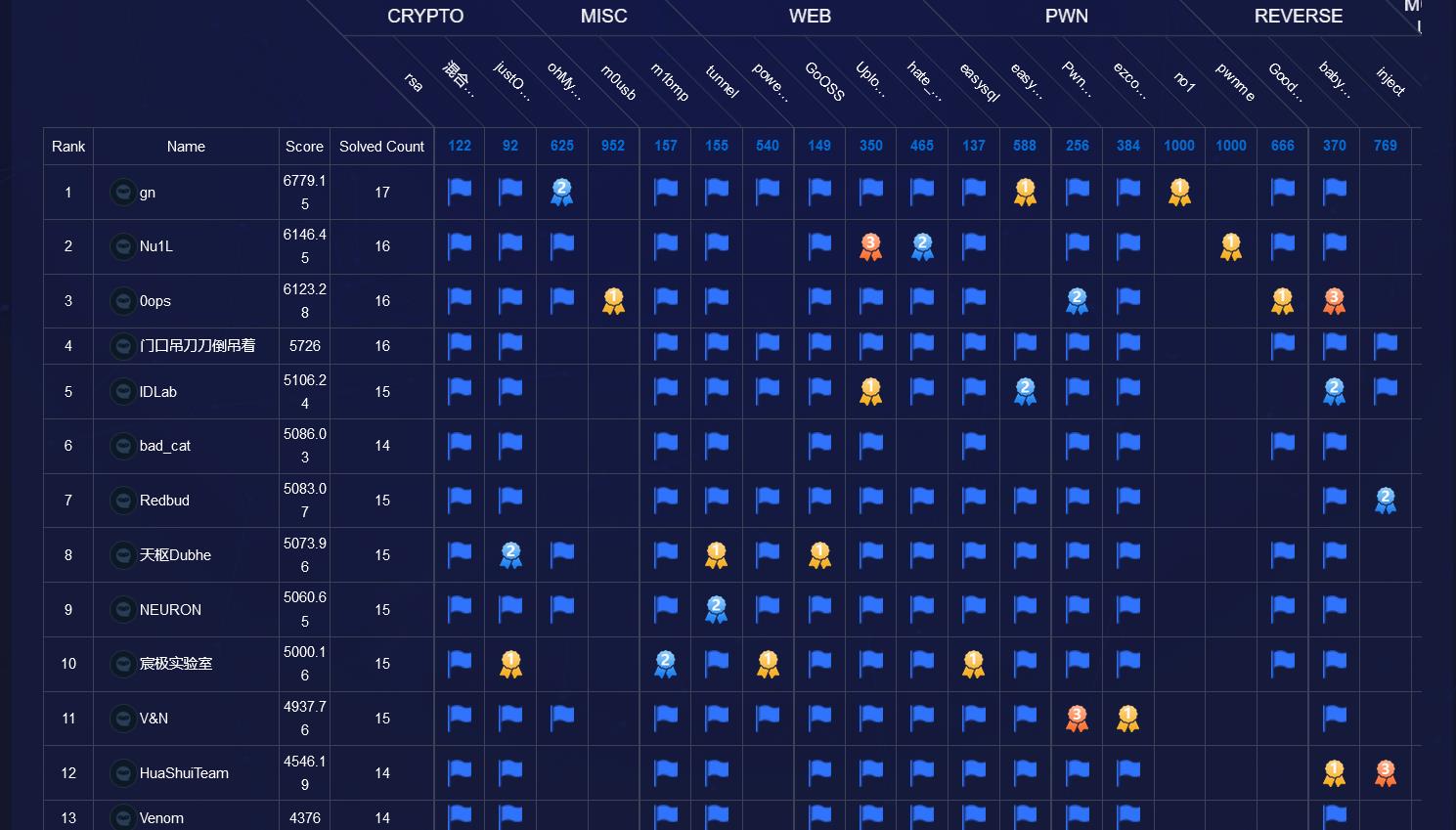Click the Rank column header
Viewport: 1456px width, 830px height.
tap(68, 146)
